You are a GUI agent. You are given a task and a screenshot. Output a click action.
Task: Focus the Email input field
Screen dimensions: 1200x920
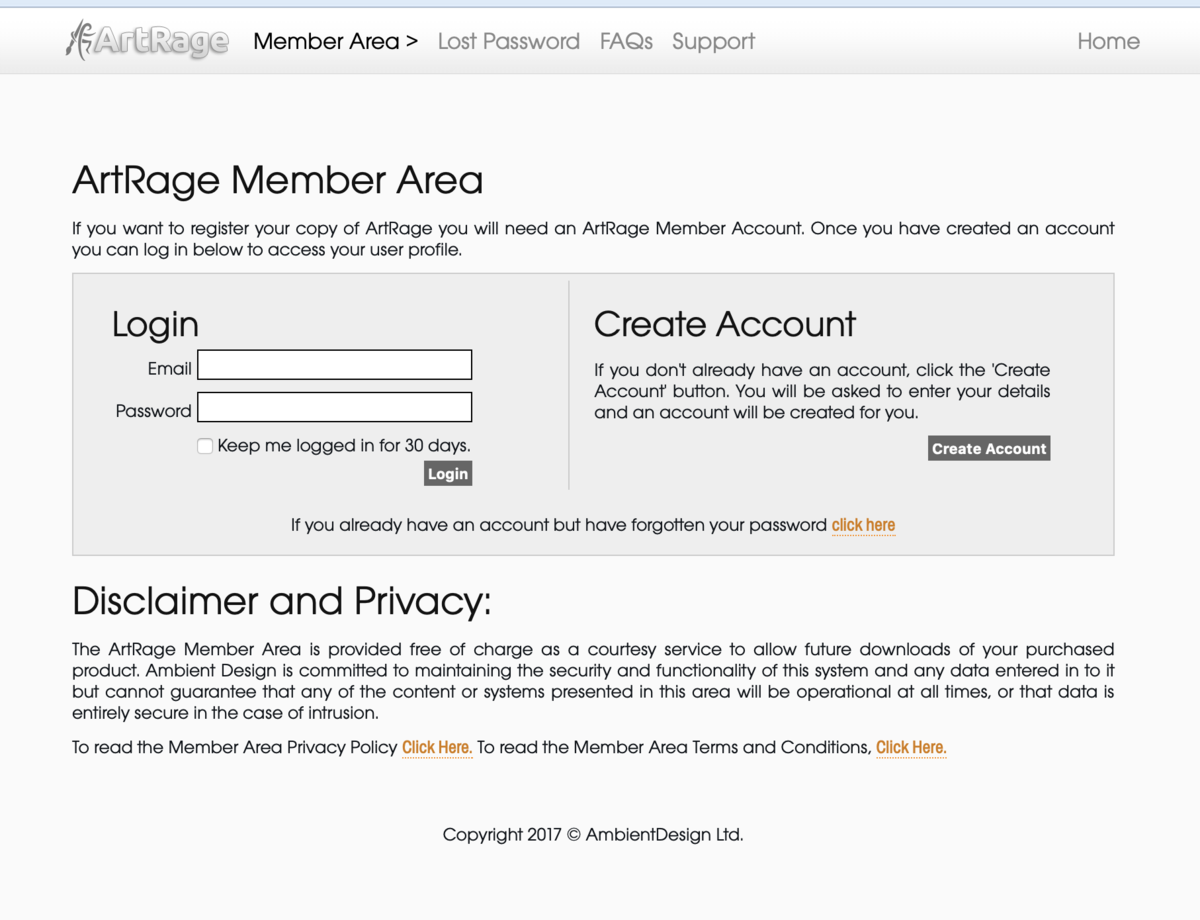(335, 365)
